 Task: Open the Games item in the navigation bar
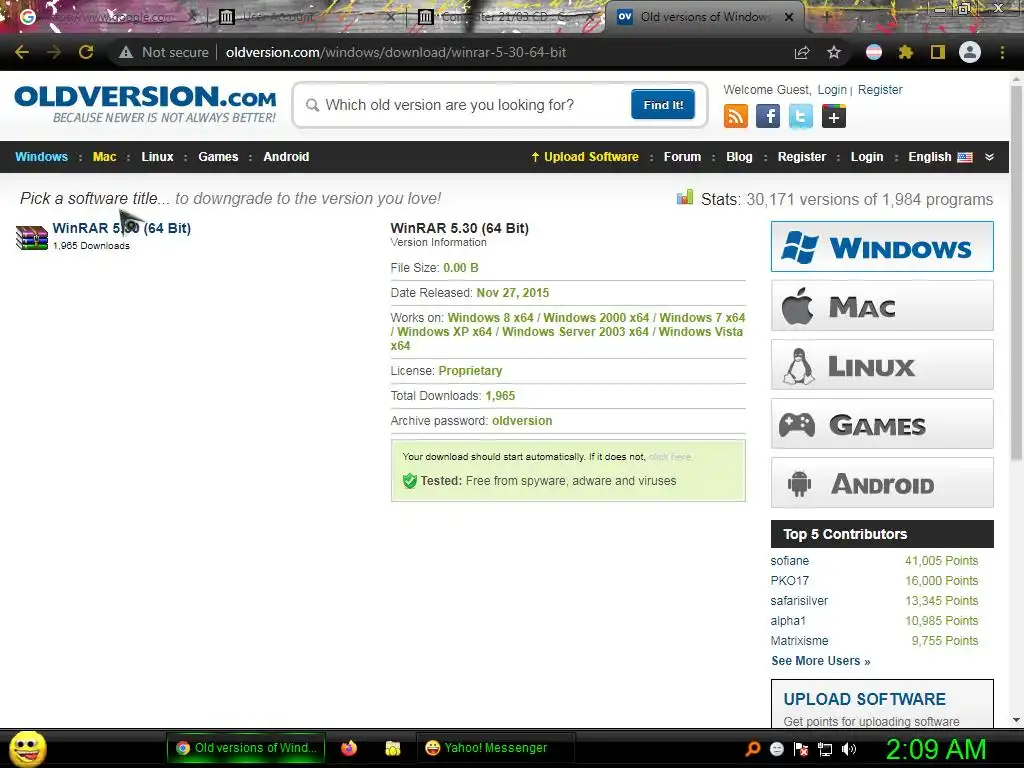(218, 157)
